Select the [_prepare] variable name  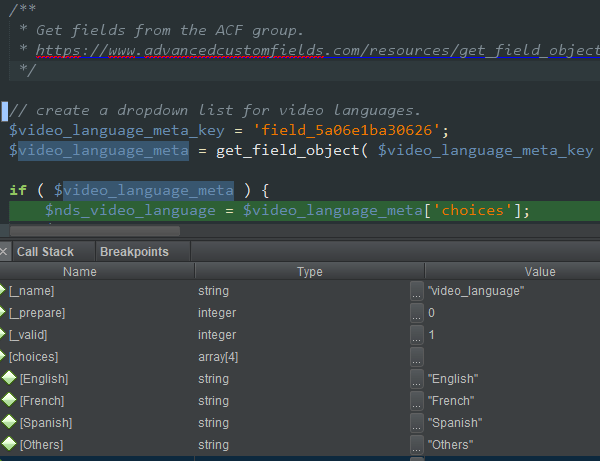click(x=37, y=313)
